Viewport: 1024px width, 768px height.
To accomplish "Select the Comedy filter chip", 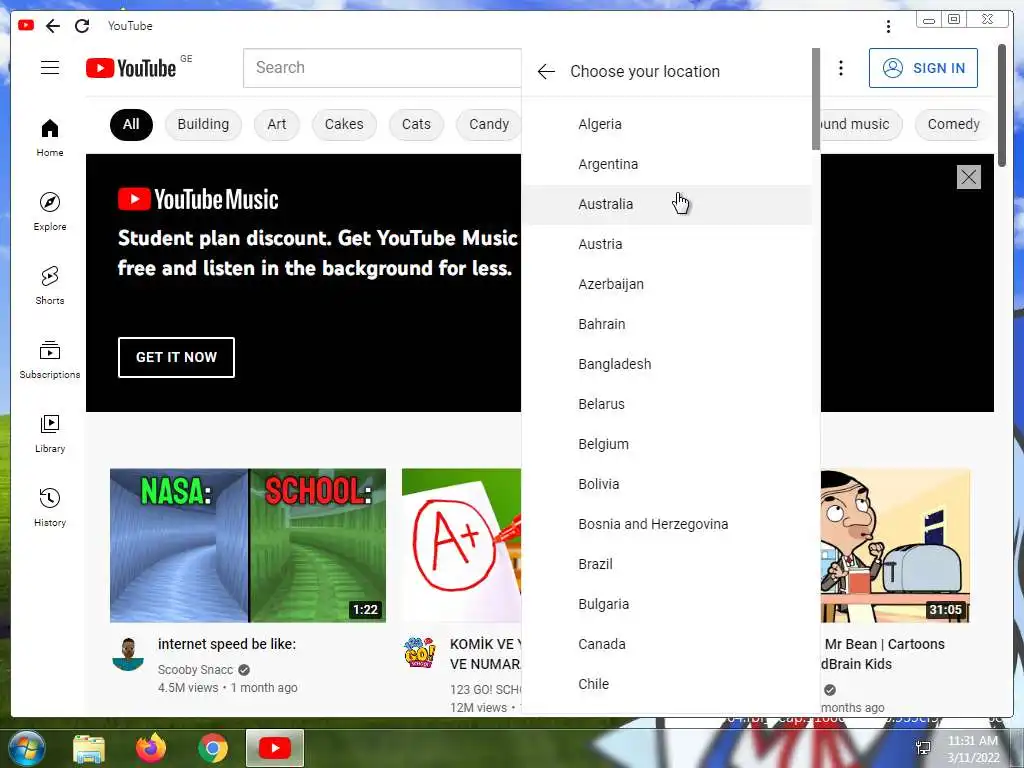I will pyautogui.click(x=953, y=124).
